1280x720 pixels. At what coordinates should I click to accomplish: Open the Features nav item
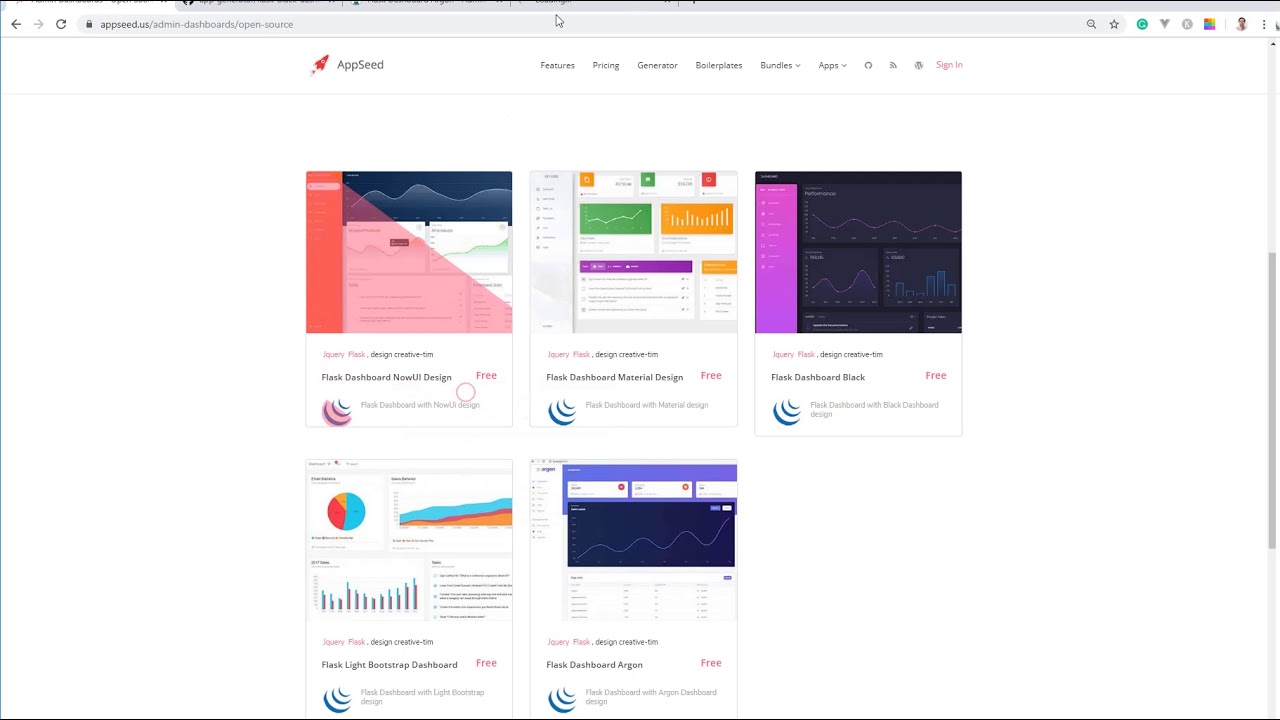(557, 65)
